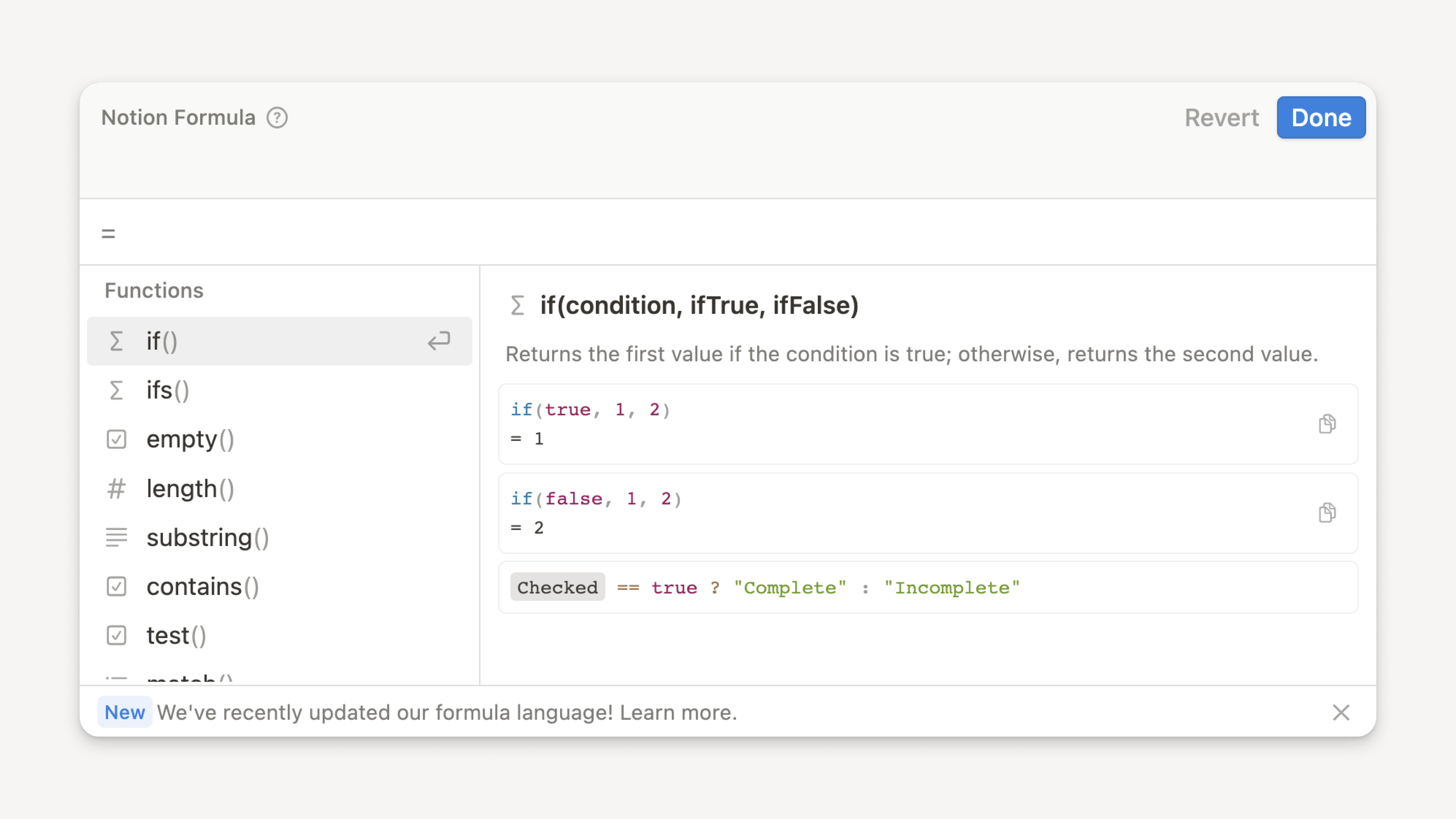This screenshot has height=819, width=1456.
Task: Select the if() function from list
Action: 279,341
